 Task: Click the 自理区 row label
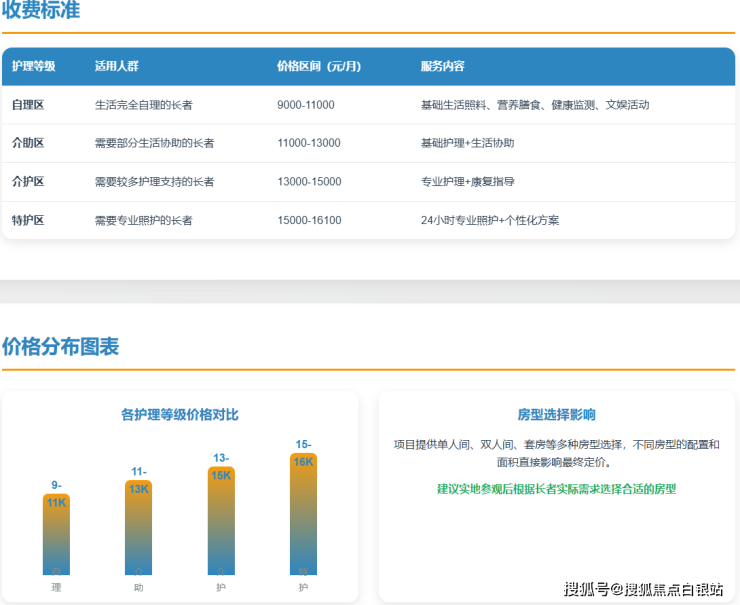28,105
